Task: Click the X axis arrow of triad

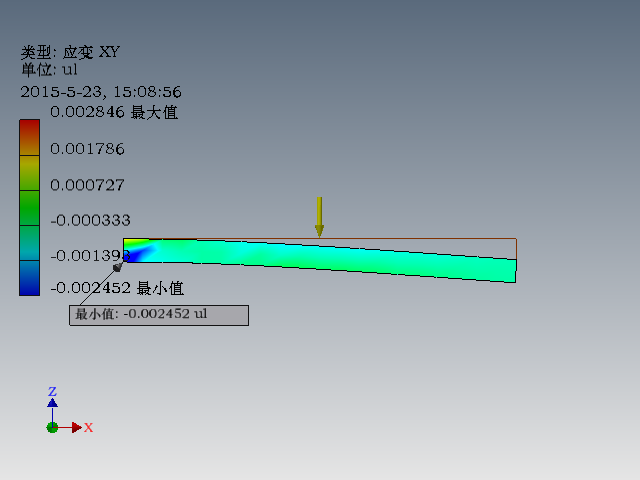Action: tap(78, 427)
